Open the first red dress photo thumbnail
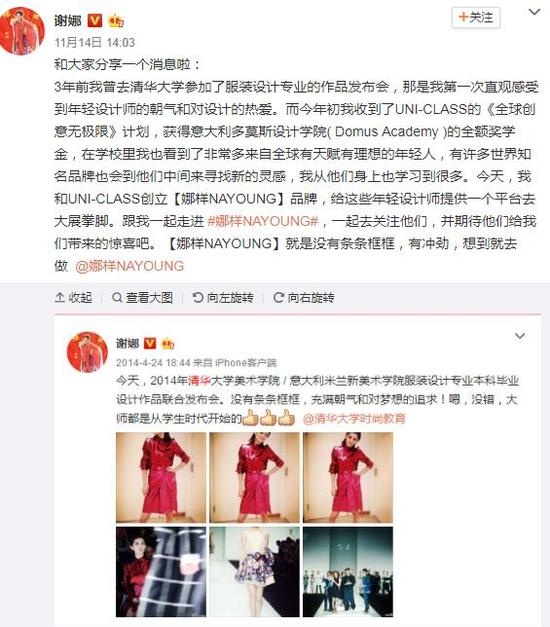The width and height of the screenshot is (550, 627). click(x=161, y=477)
